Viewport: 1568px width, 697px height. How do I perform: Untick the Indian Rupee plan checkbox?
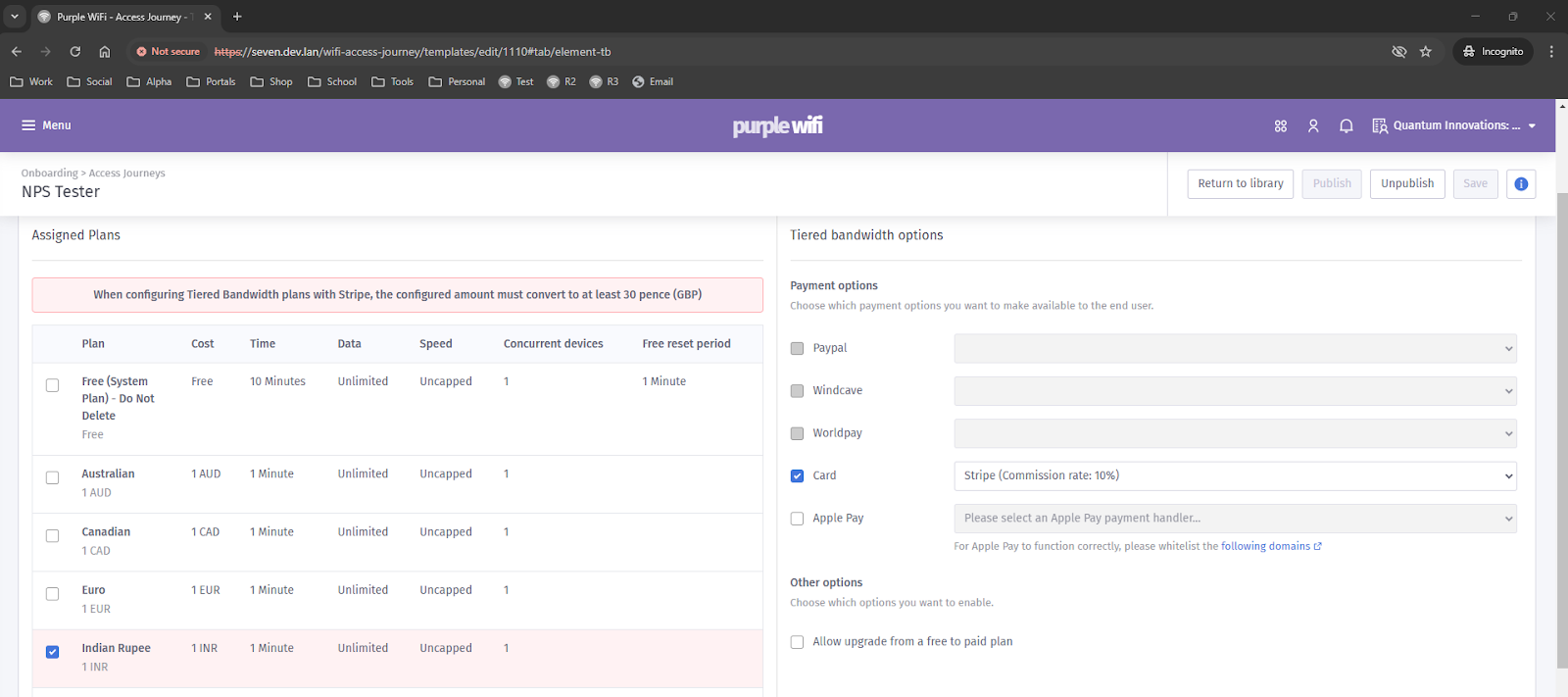(x=52, y=652)
